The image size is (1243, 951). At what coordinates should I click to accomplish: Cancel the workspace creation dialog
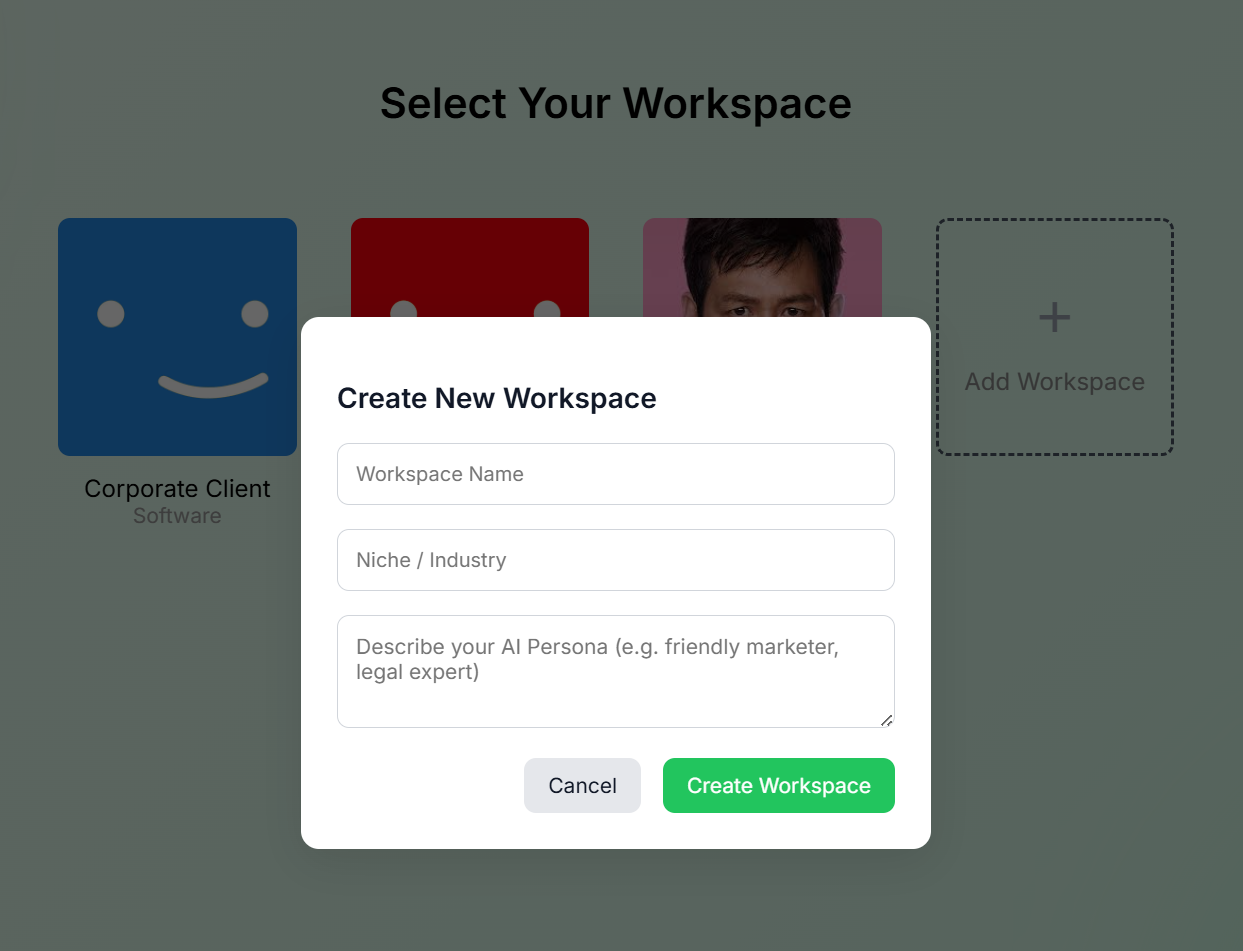pos(582,785)
